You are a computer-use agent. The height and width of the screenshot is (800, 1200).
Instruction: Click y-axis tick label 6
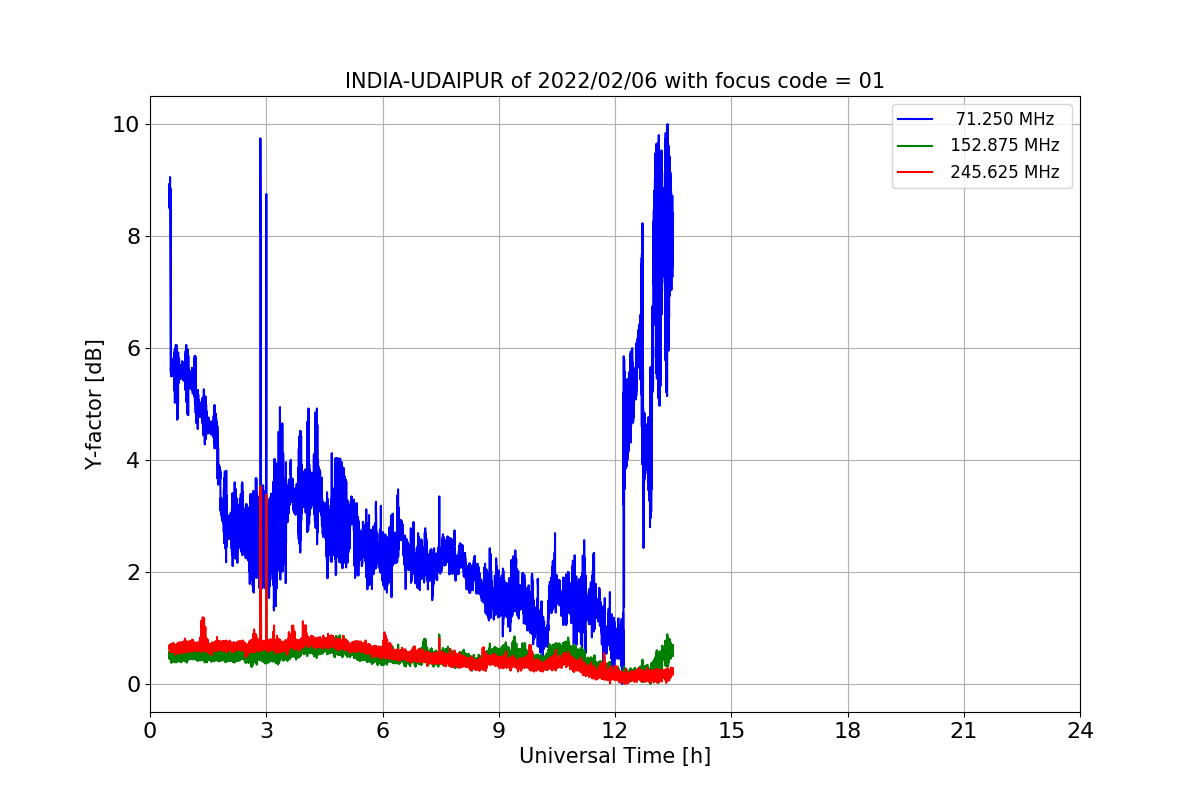131,348
